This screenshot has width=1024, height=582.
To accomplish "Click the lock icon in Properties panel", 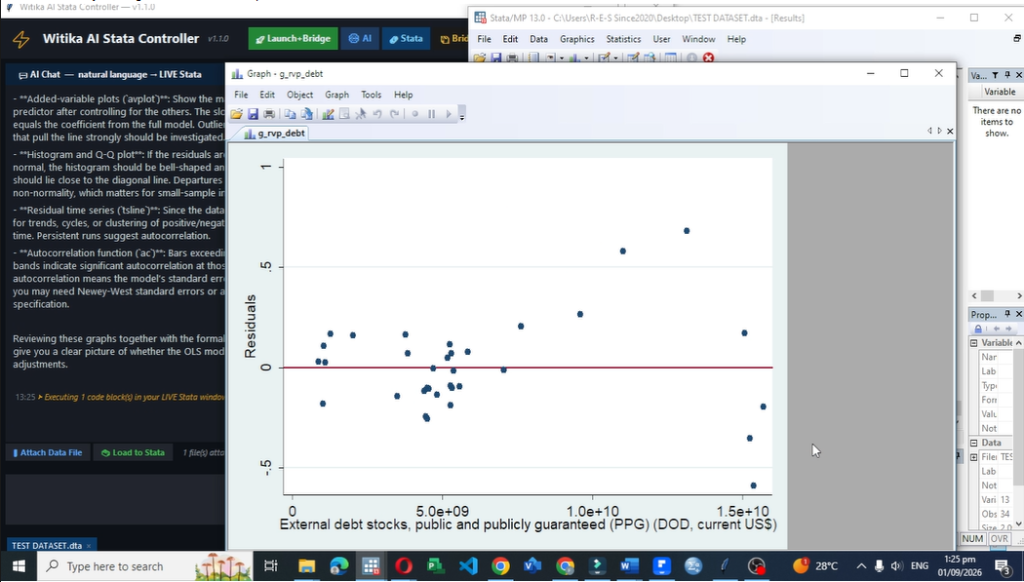I will point(978,329).
